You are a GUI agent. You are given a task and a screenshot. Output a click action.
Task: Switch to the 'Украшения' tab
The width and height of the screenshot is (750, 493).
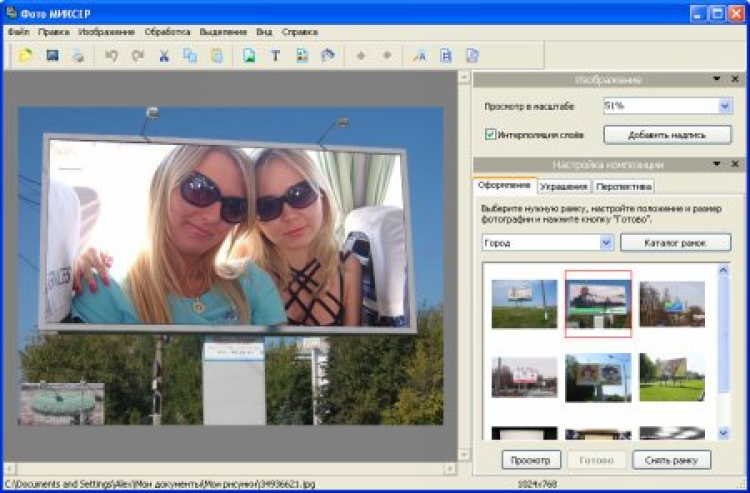[x=563, y=186]
